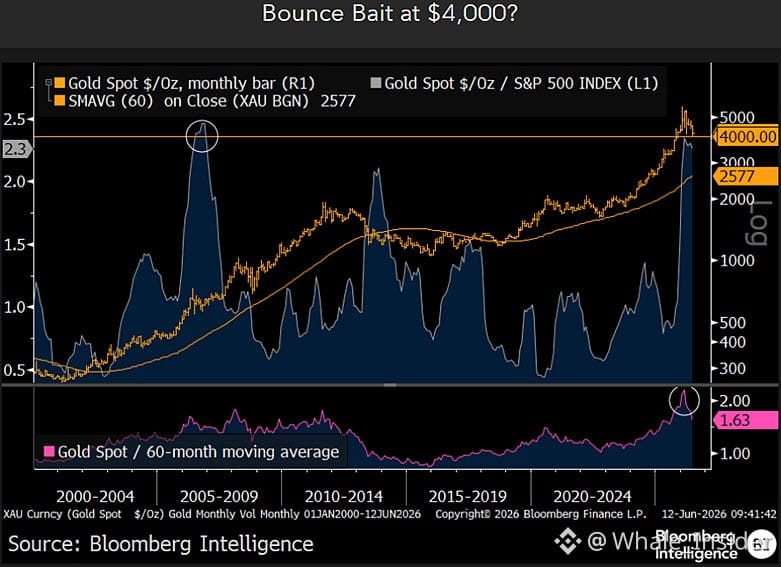The width and height of the screenshot is (781, 567).
Task: Click the 0.5 left-axis label
Action: pyautogui.click(x=14, y=370)
